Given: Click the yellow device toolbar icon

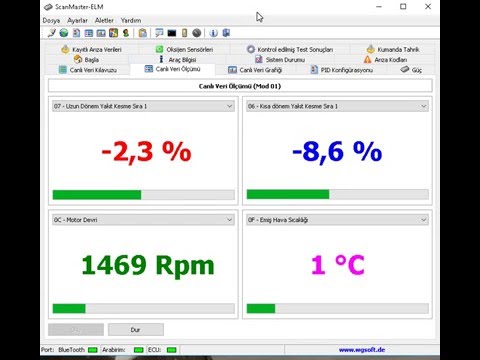Looking at the screenshot, I should [x=184, y=33].
